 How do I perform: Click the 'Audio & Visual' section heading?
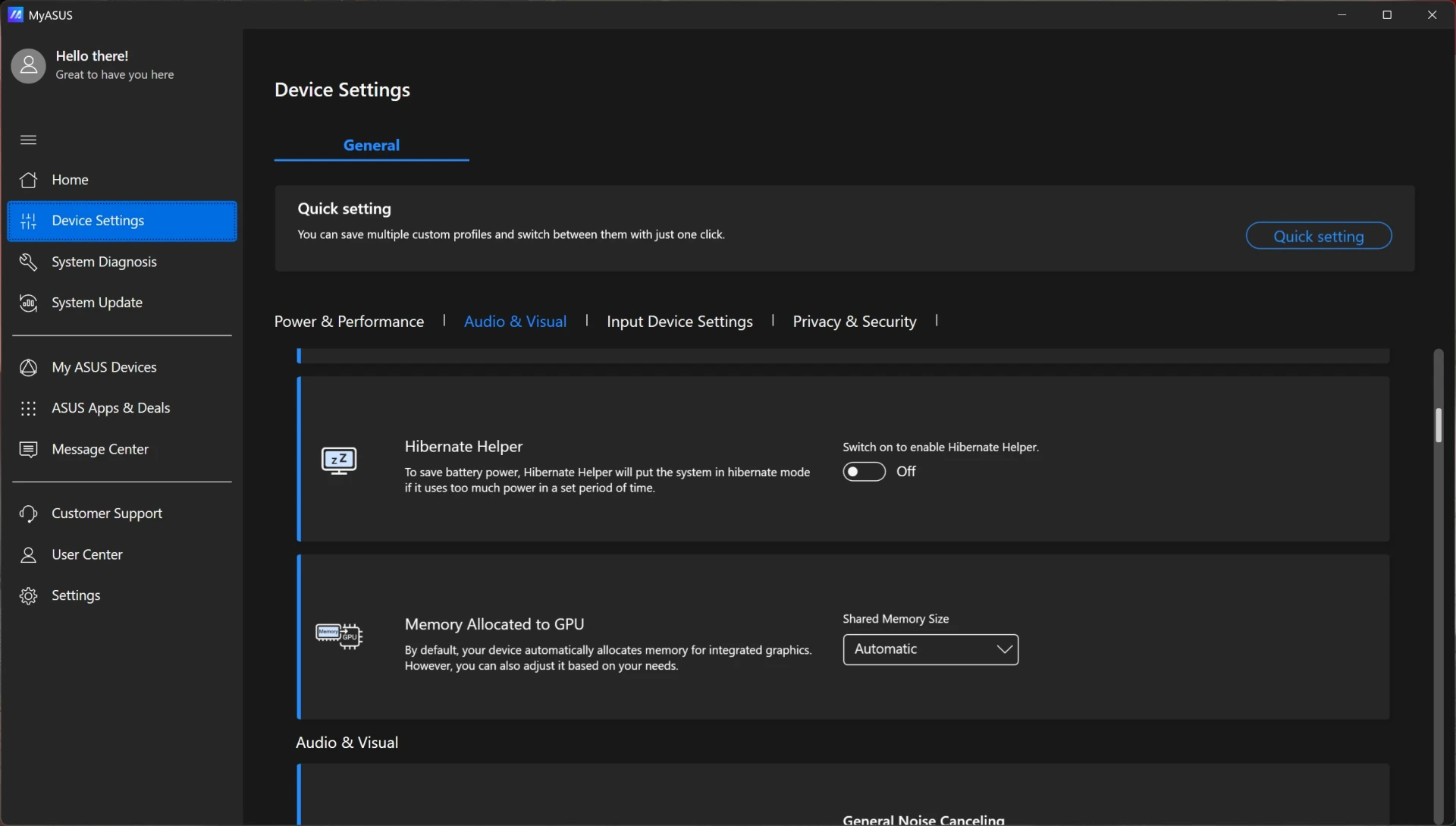[347, 743]
